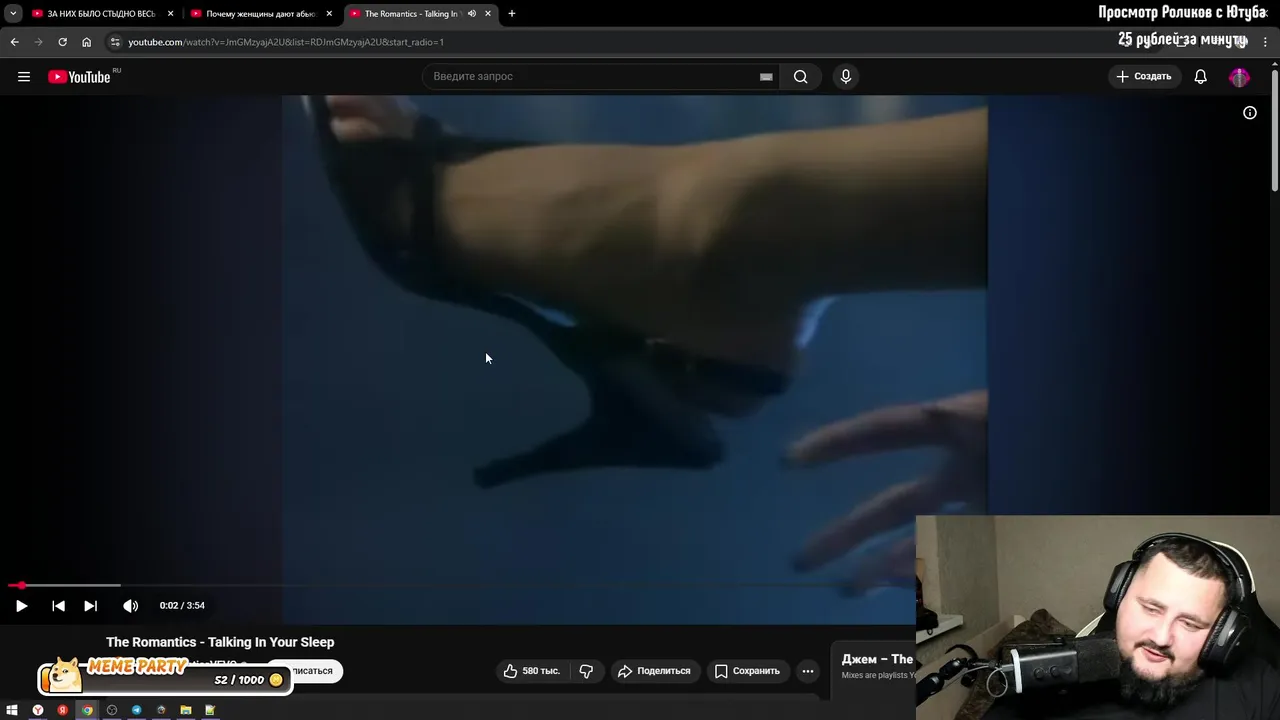This screenshot has height=720, width=1280.
Task: Open the red Яндекс taskbar icon
Action: point(62,710)
